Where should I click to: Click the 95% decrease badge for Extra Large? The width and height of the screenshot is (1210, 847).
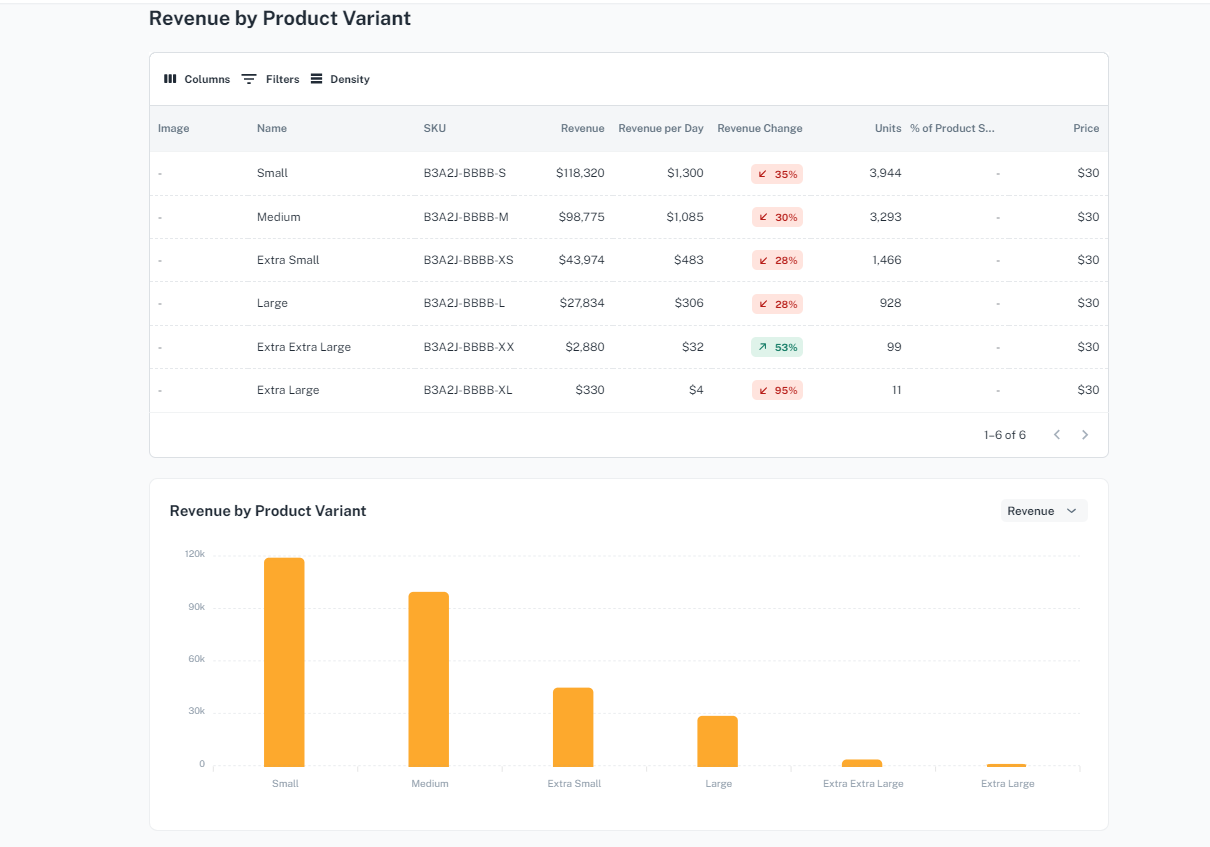tap(777, 390)
